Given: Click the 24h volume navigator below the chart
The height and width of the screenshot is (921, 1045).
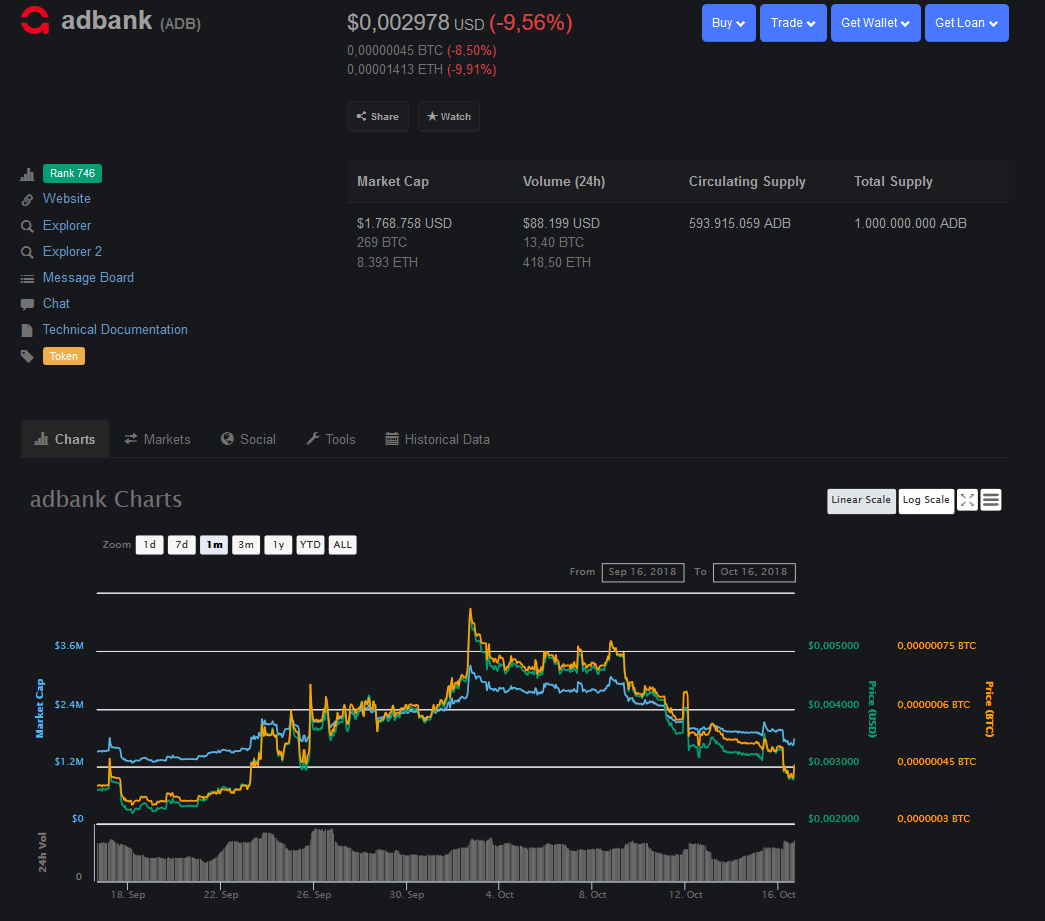Looking at the screenshot, I should [445, 855].
